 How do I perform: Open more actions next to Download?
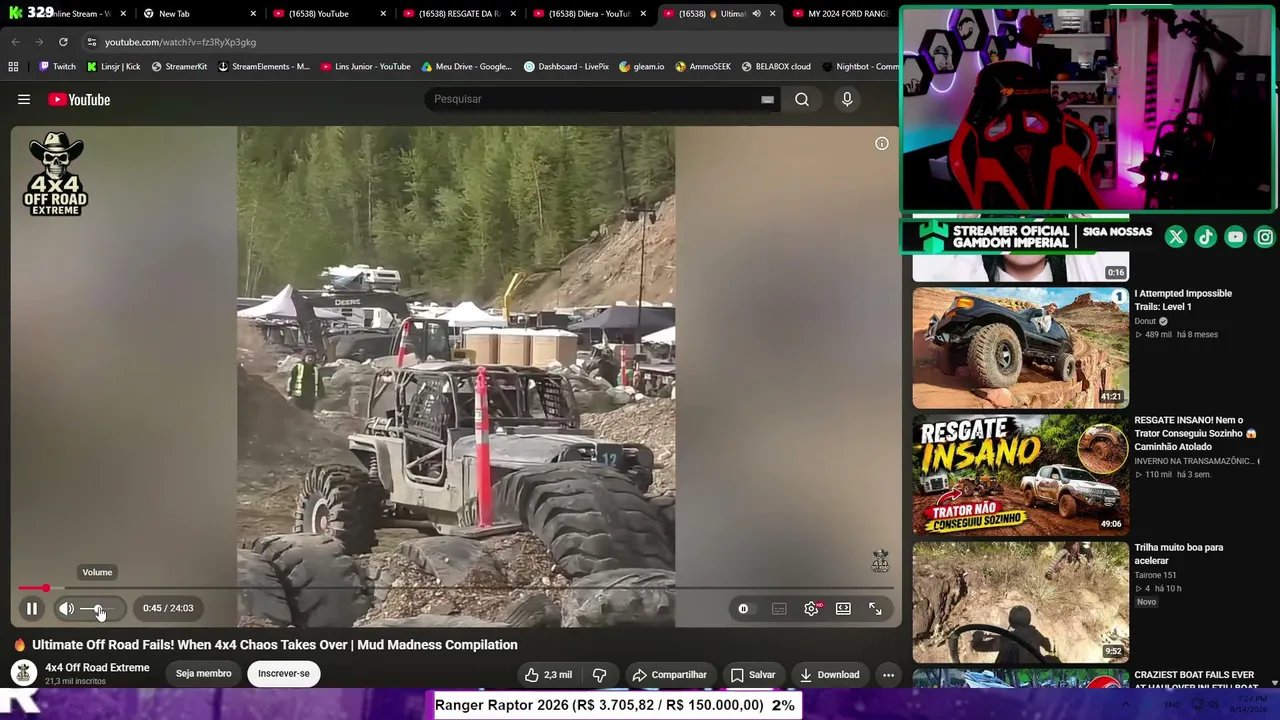click(x=888, y=675)
